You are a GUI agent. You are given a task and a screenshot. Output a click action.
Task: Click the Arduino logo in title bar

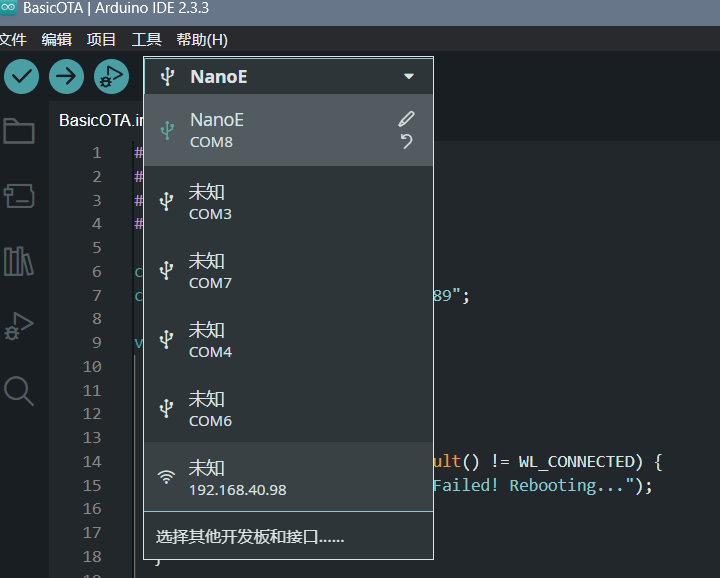tap(8, 7)
